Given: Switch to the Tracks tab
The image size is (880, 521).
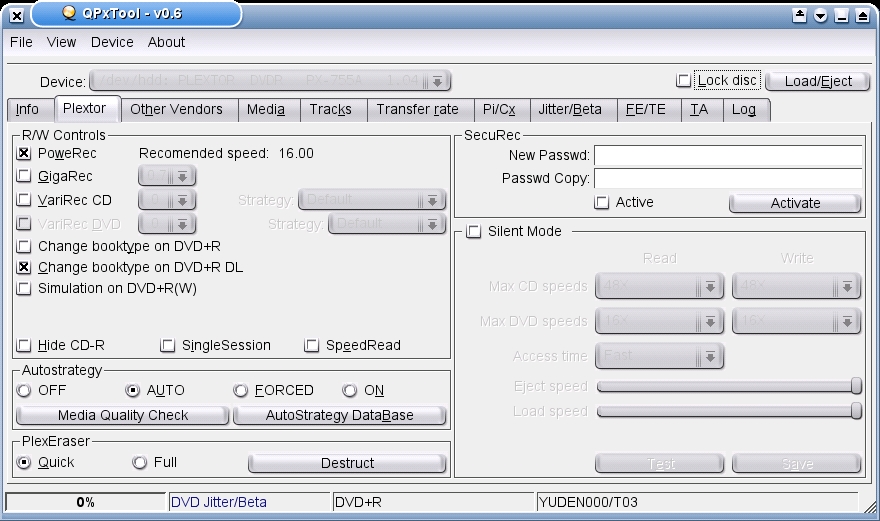Looking at the screenshot, I should pos(331,109).
